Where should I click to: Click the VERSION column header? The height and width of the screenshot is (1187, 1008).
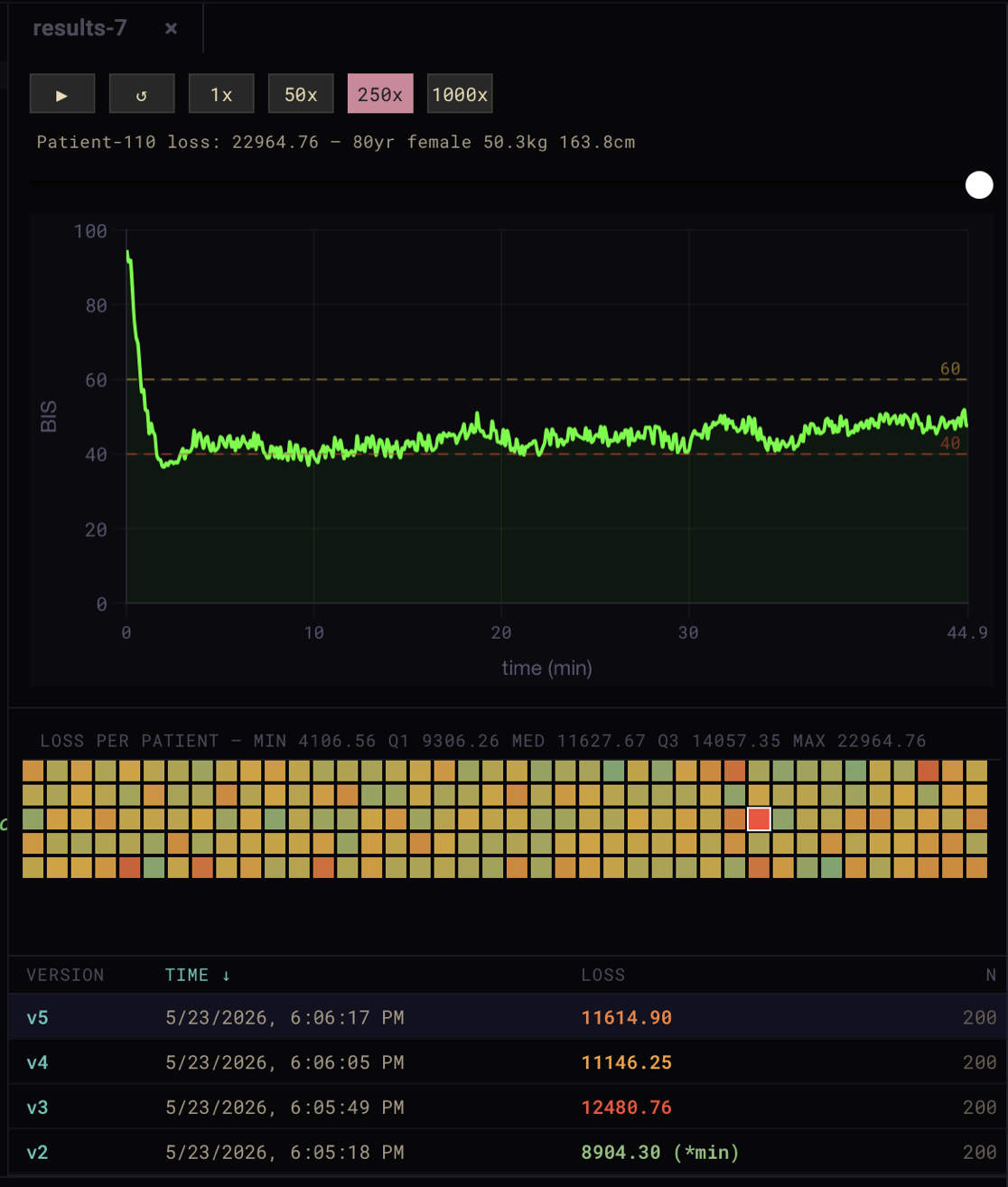(x=65, y=975)
